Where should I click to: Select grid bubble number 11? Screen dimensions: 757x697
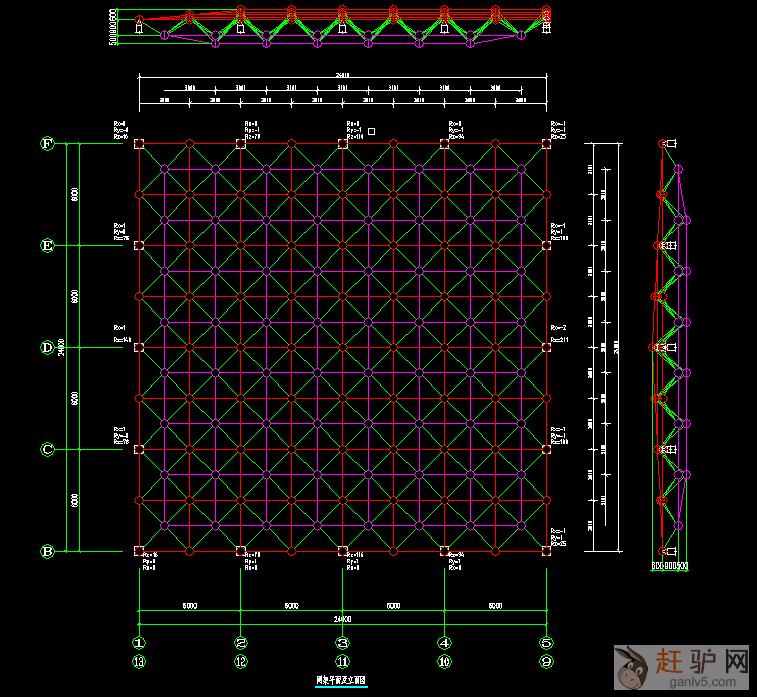342,661
